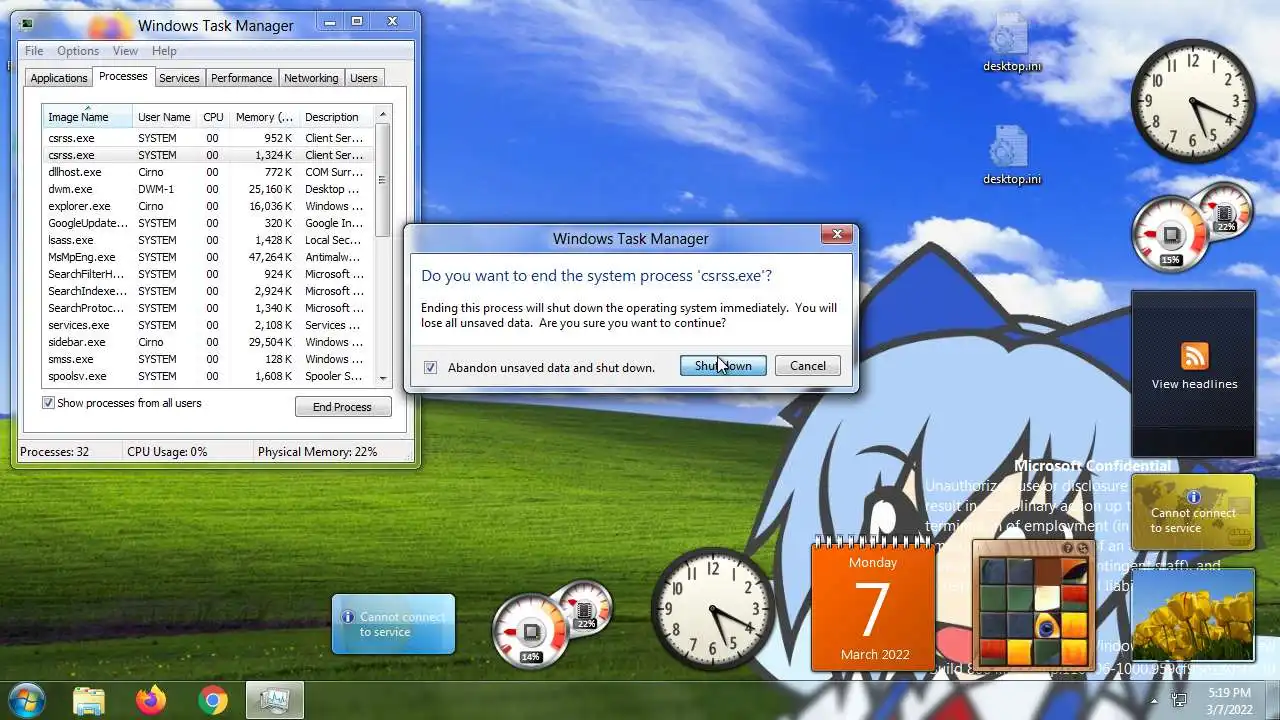The image size is (1280, 720).
Task: Click the large clock gadget in sidebar
Action: pyautogui.click(x=1192, y=101)
